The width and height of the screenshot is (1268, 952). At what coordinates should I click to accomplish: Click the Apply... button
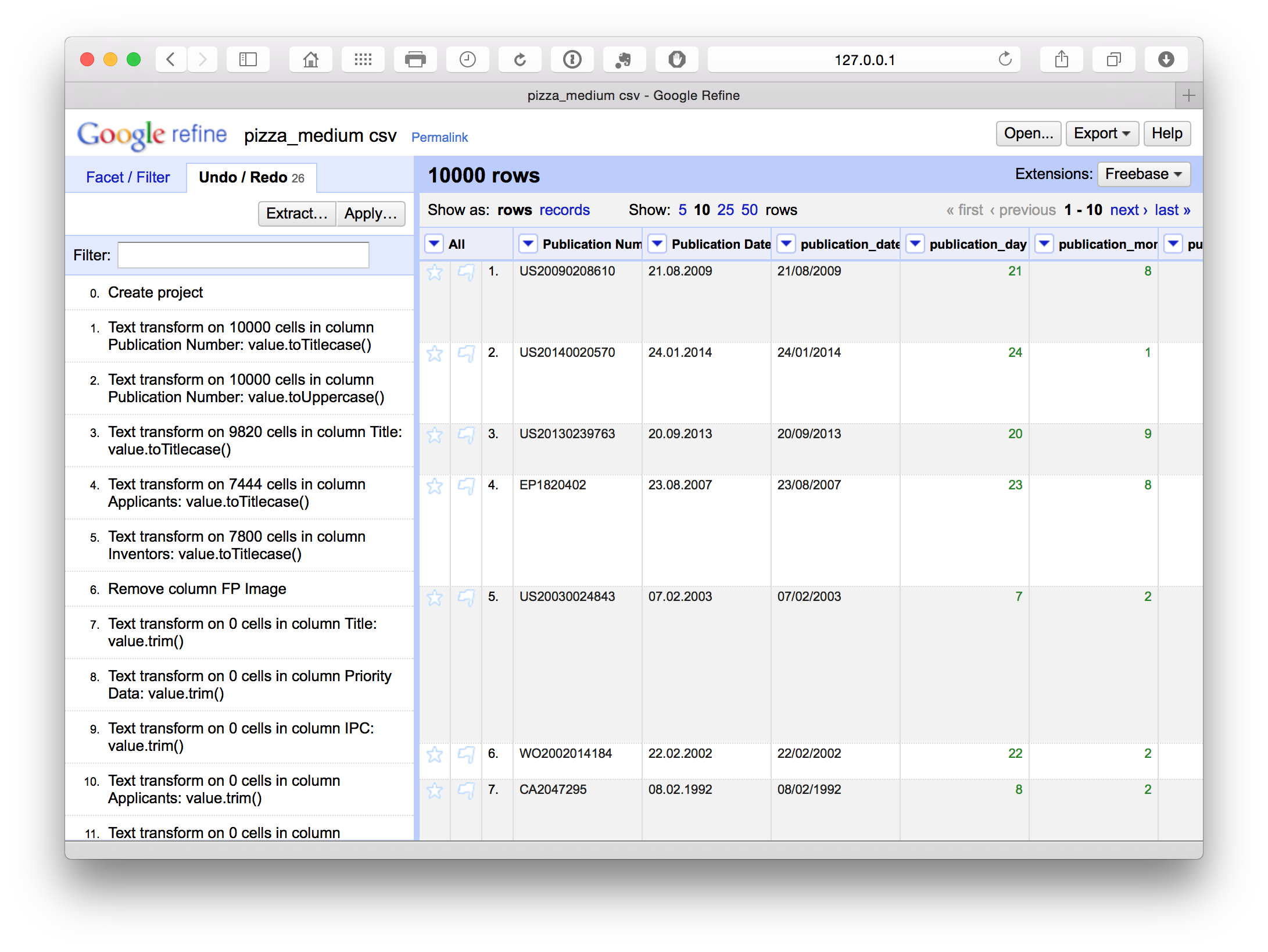(371, 213)
